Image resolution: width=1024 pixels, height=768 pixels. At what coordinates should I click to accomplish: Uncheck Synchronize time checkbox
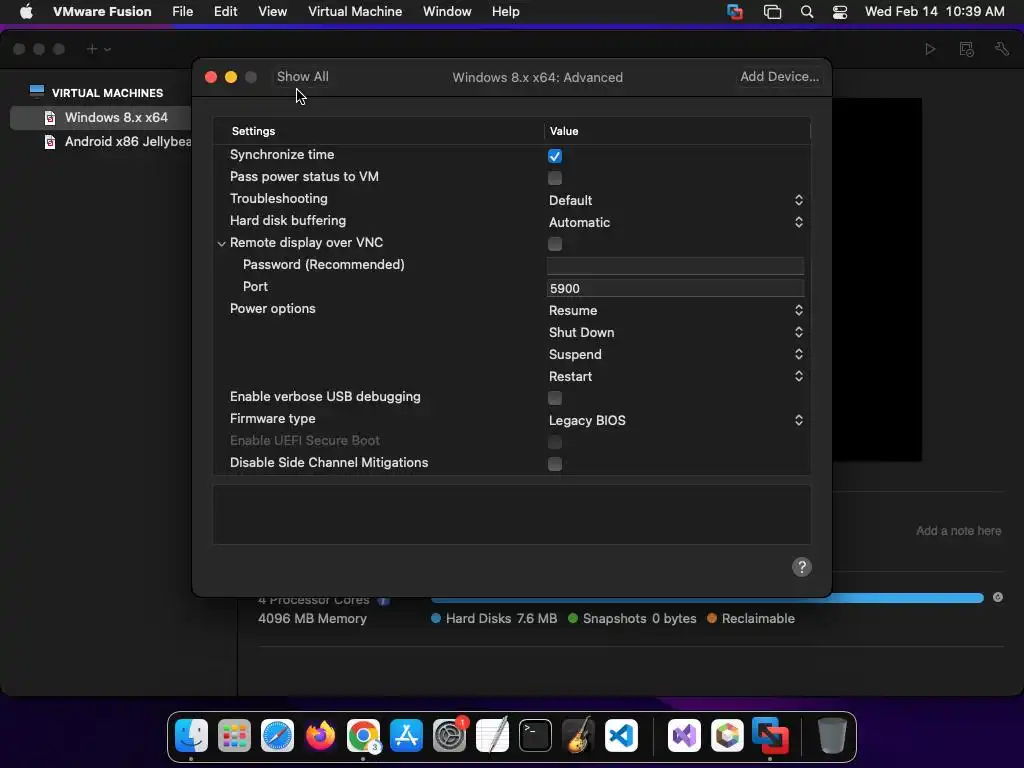pyautogui.click(x=554, y=156)
